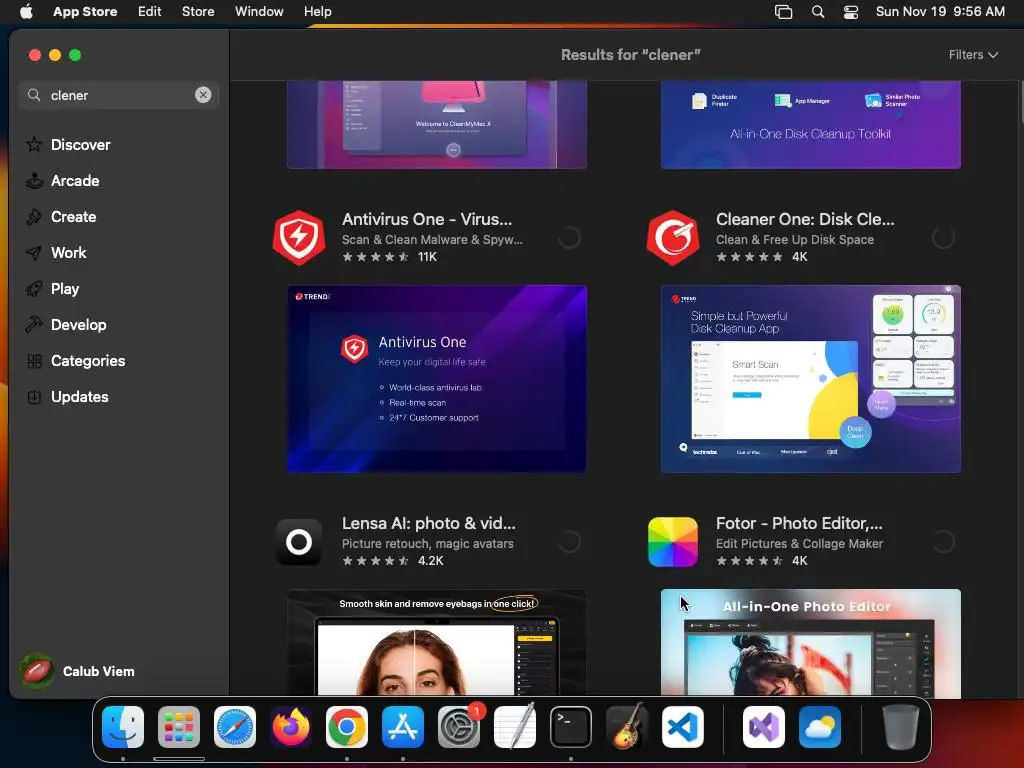Click the results vertical scrollbar
The image size is (1024, 768).
(x=1020, y=102)
